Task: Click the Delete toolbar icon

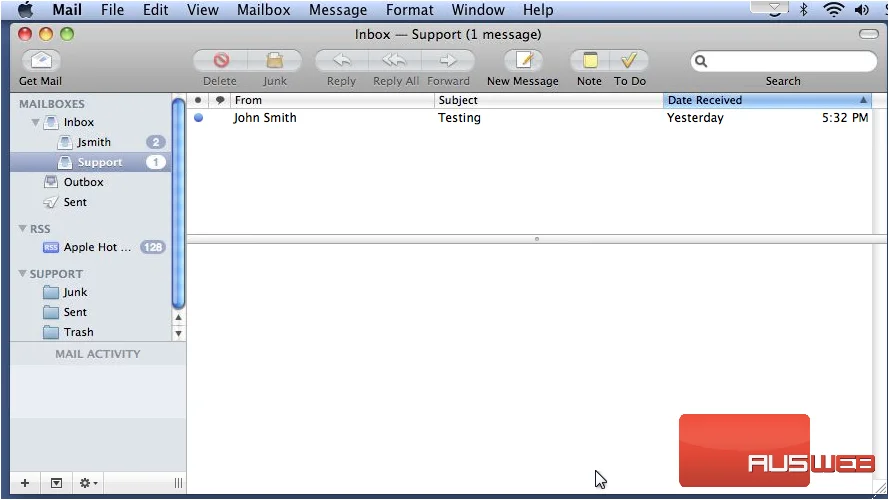Action: (x=221, y=60)
